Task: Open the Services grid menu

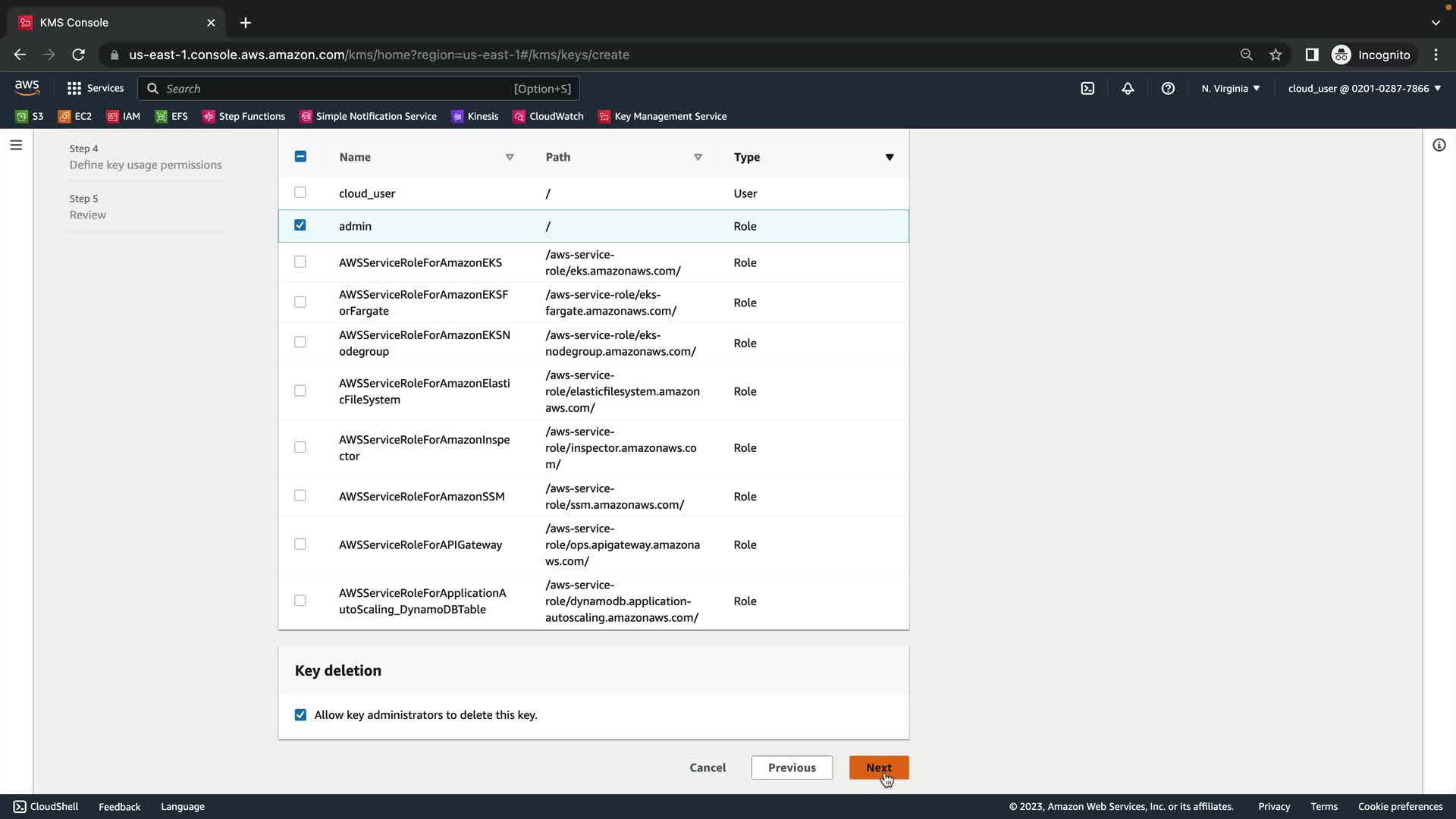Action: coord(96,89)
